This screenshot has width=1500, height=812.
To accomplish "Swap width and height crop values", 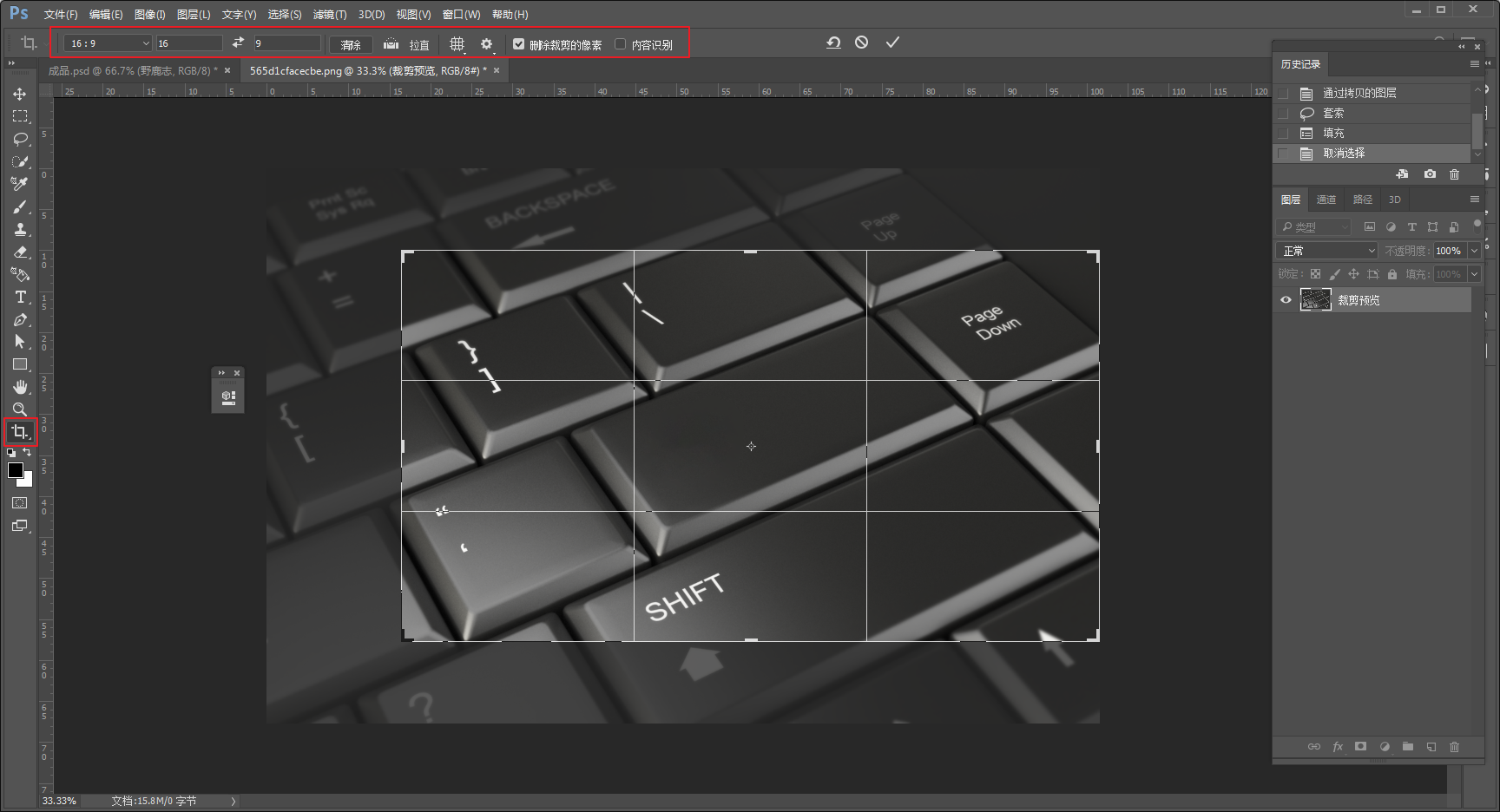I will tap(238, 43).
